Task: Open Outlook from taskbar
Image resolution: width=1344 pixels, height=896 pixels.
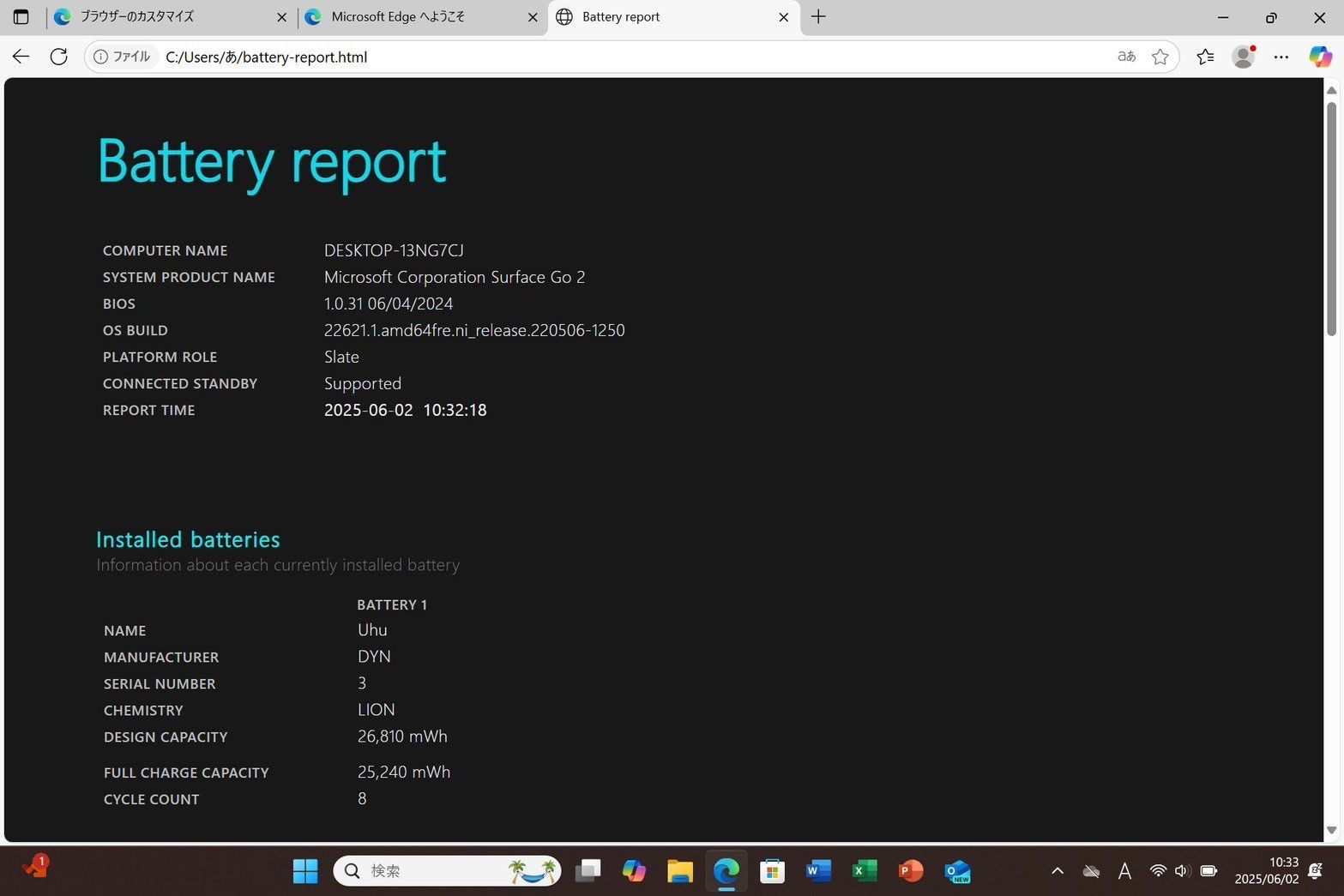Action: pyautogui.click(x=957, y=871)
